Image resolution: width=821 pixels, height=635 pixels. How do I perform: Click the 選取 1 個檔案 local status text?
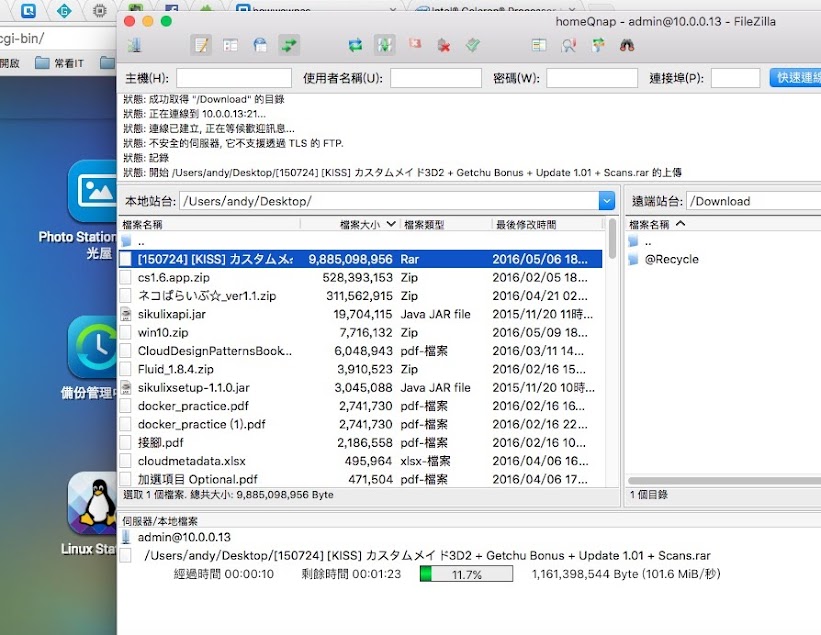tap(228, 495)
